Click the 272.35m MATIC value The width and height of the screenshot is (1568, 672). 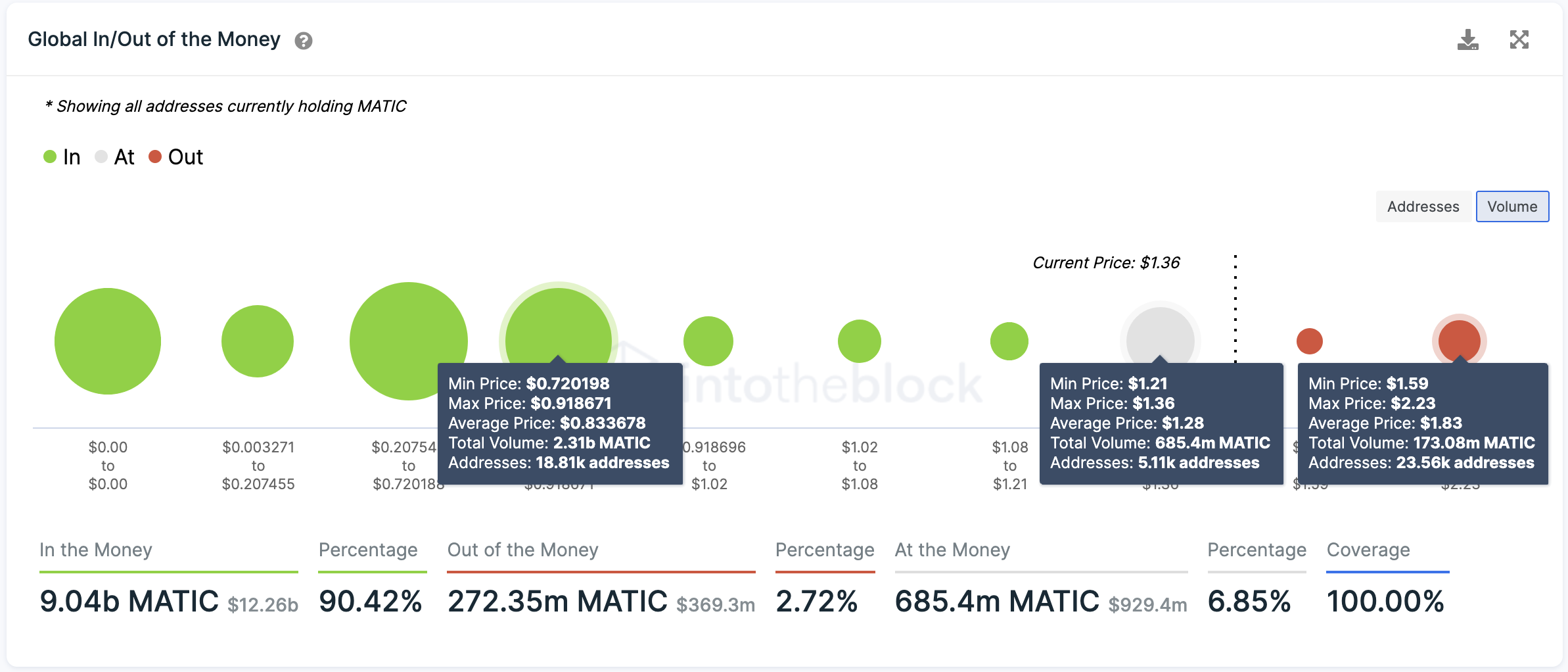coord(557,601)
